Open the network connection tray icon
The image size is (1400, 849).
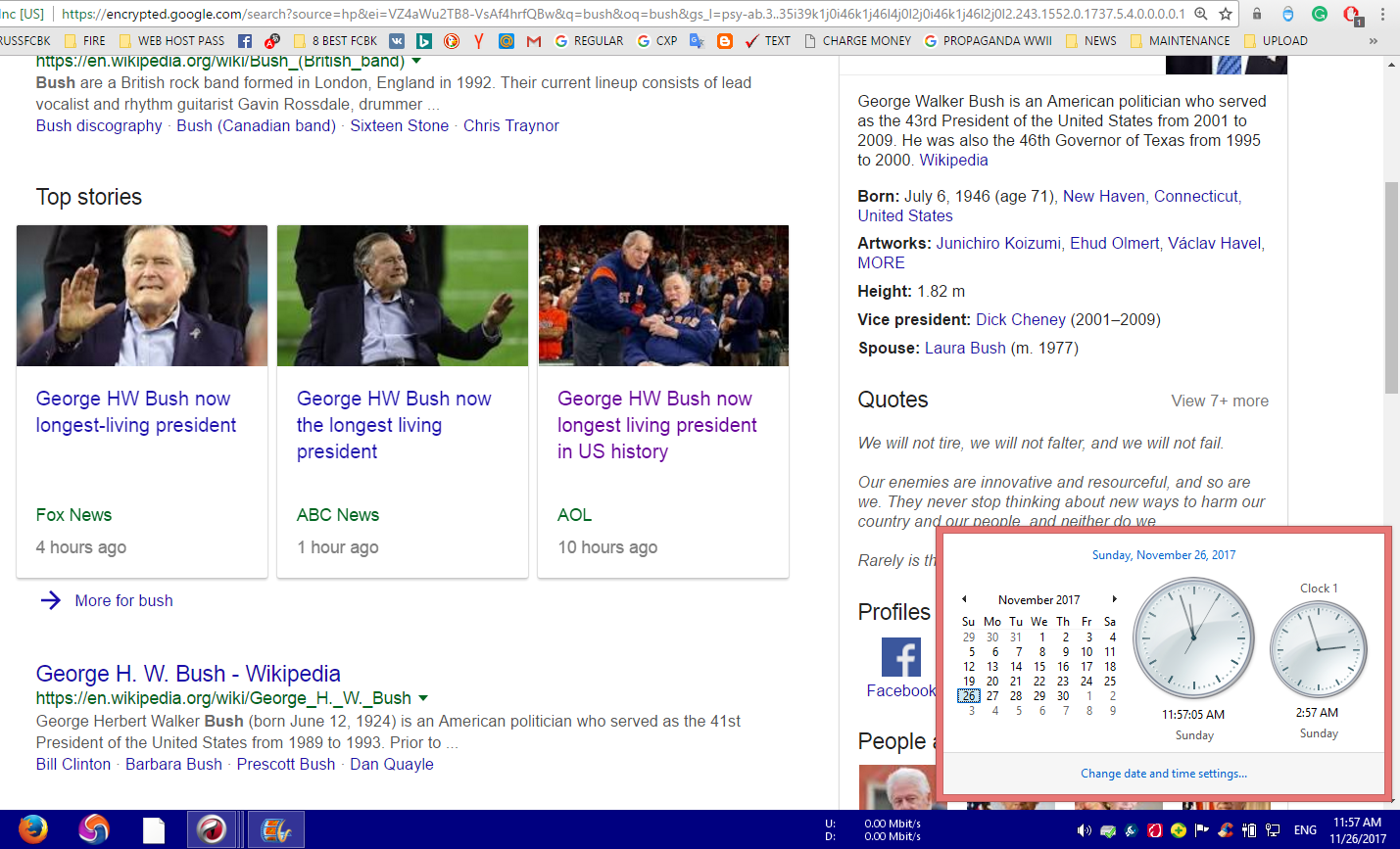point(1273,830)
